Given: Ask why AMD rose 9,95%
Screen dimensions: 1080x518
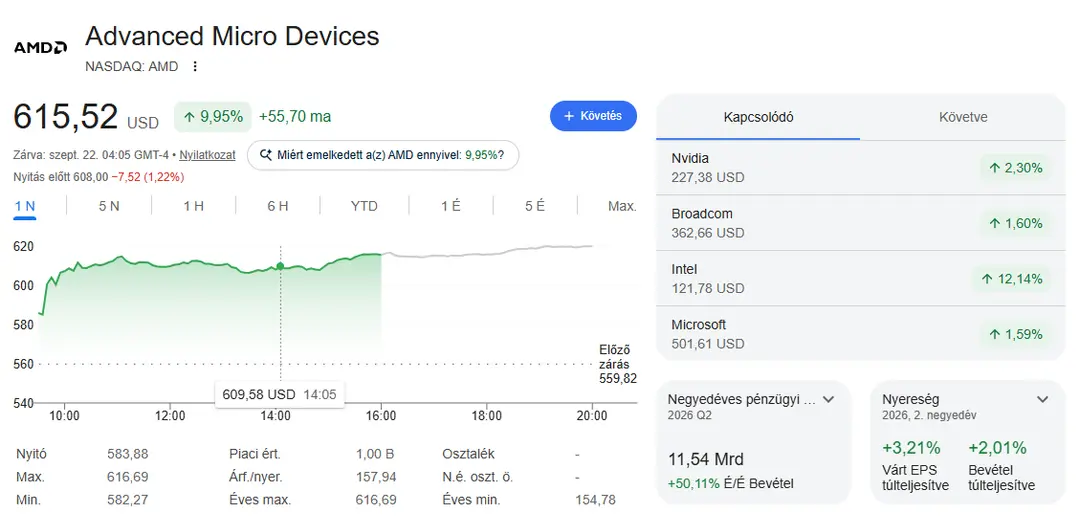Looking at the screenshot, I should pos(382,155).
